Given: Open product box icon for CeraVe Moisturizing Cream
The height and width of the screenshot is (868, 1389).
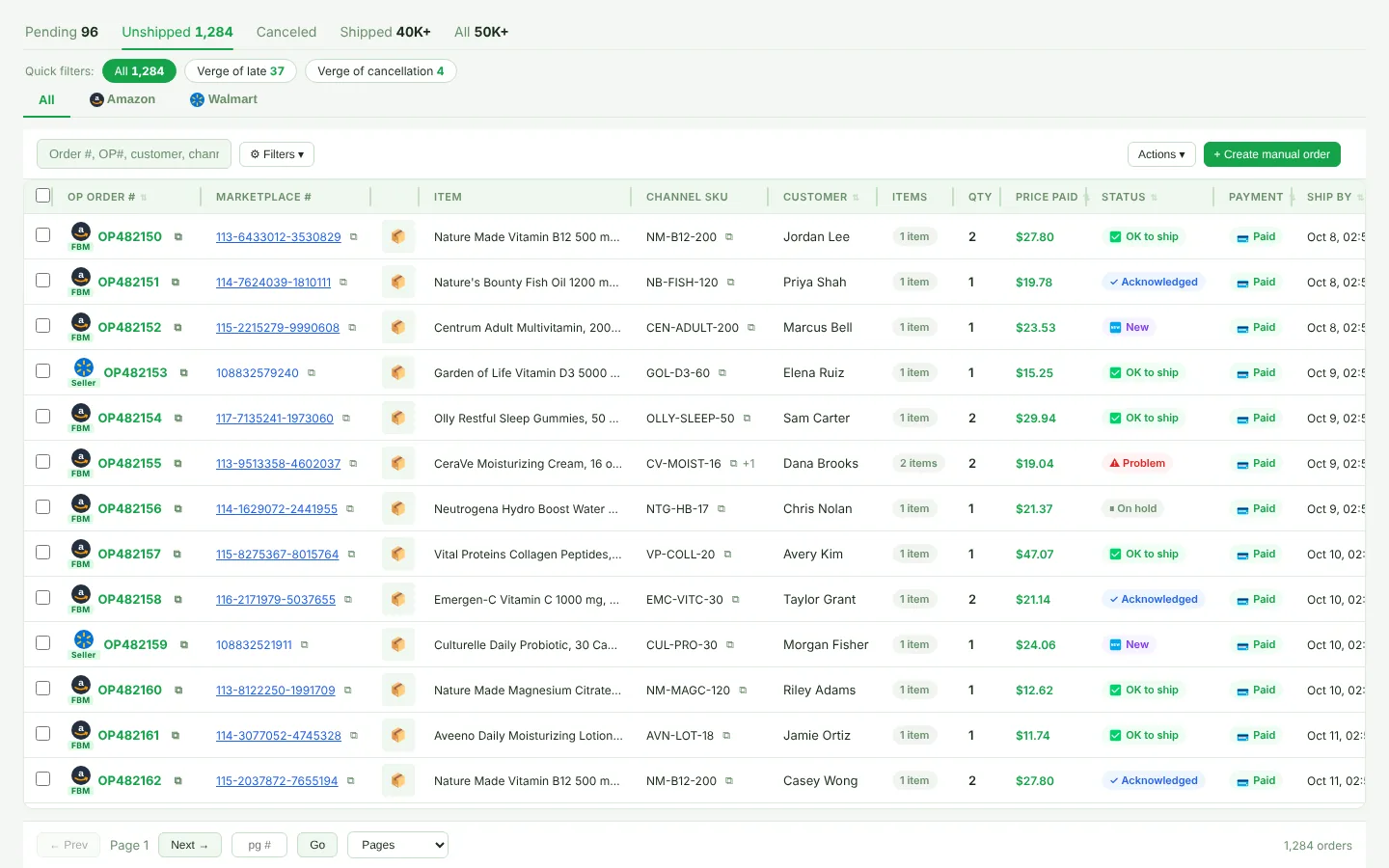Looking at the screenshot, I should tap(398, 464).
